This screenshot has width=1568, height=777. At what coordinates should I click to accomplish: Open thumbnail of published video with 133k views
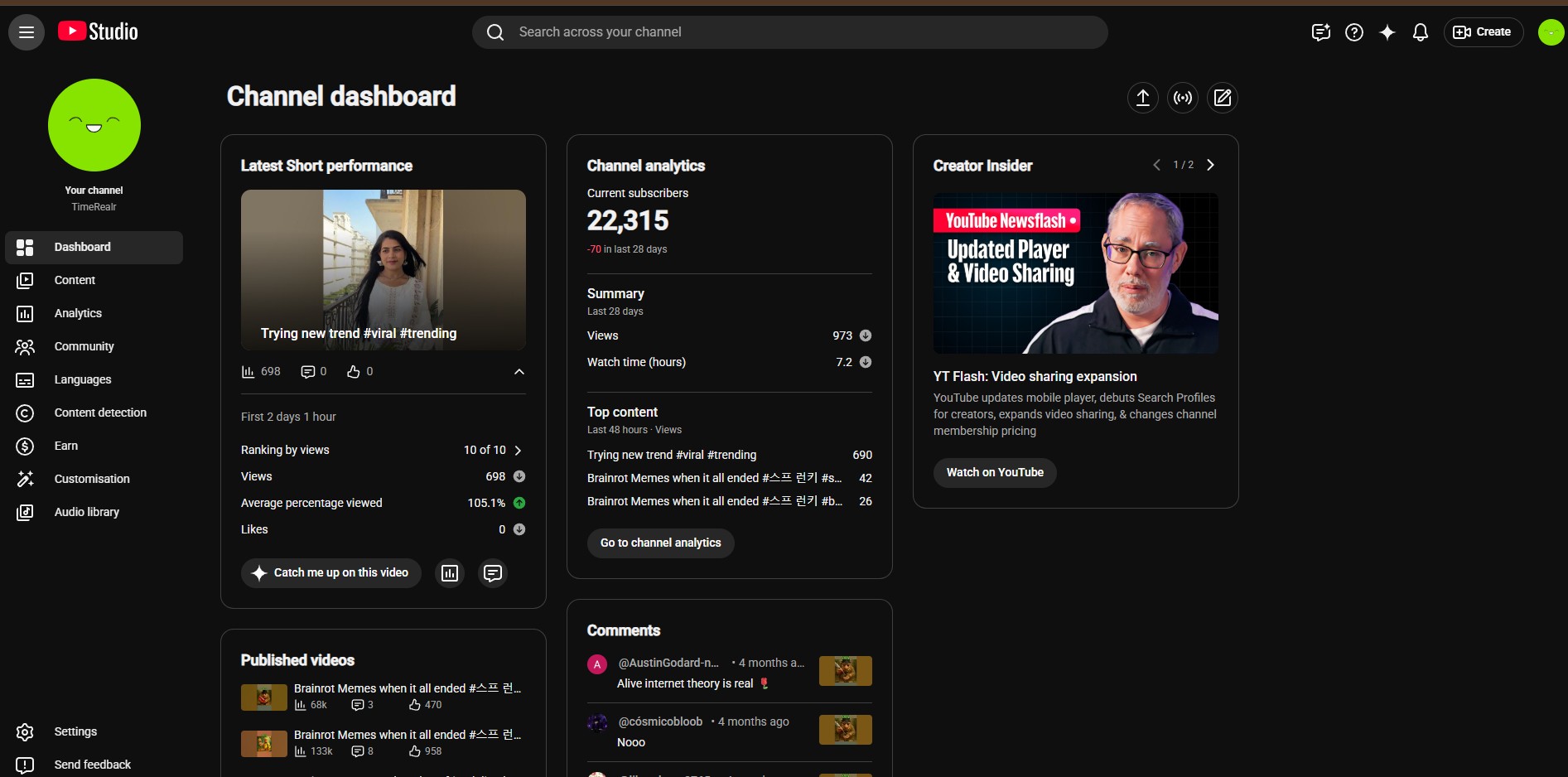click(x=264, y=744)
